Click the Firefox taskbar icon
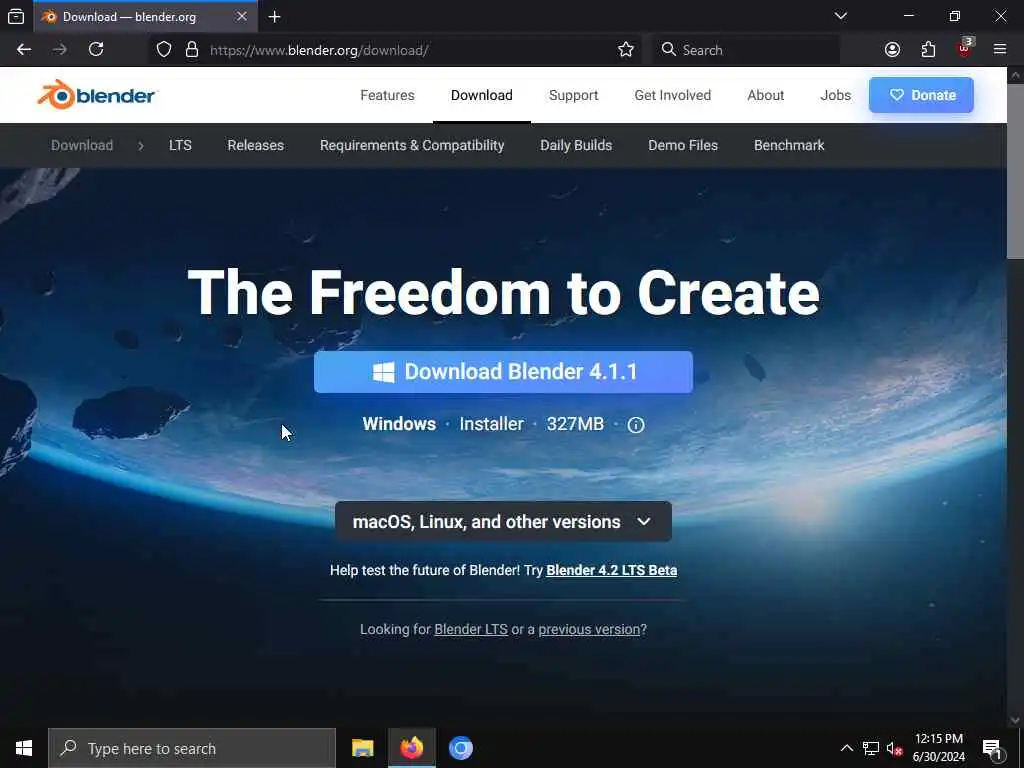 tap(411, 748)
